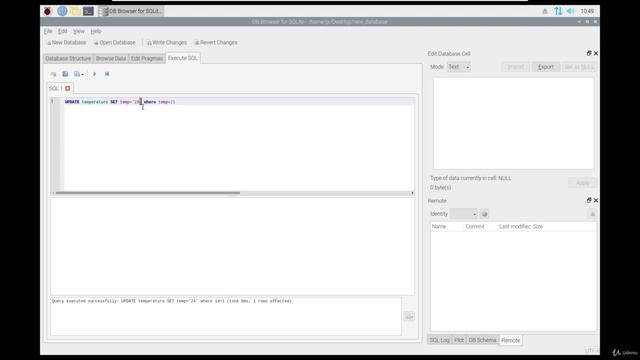Undock the Remote panel
640x360 pixels.
tap(589, 200)
